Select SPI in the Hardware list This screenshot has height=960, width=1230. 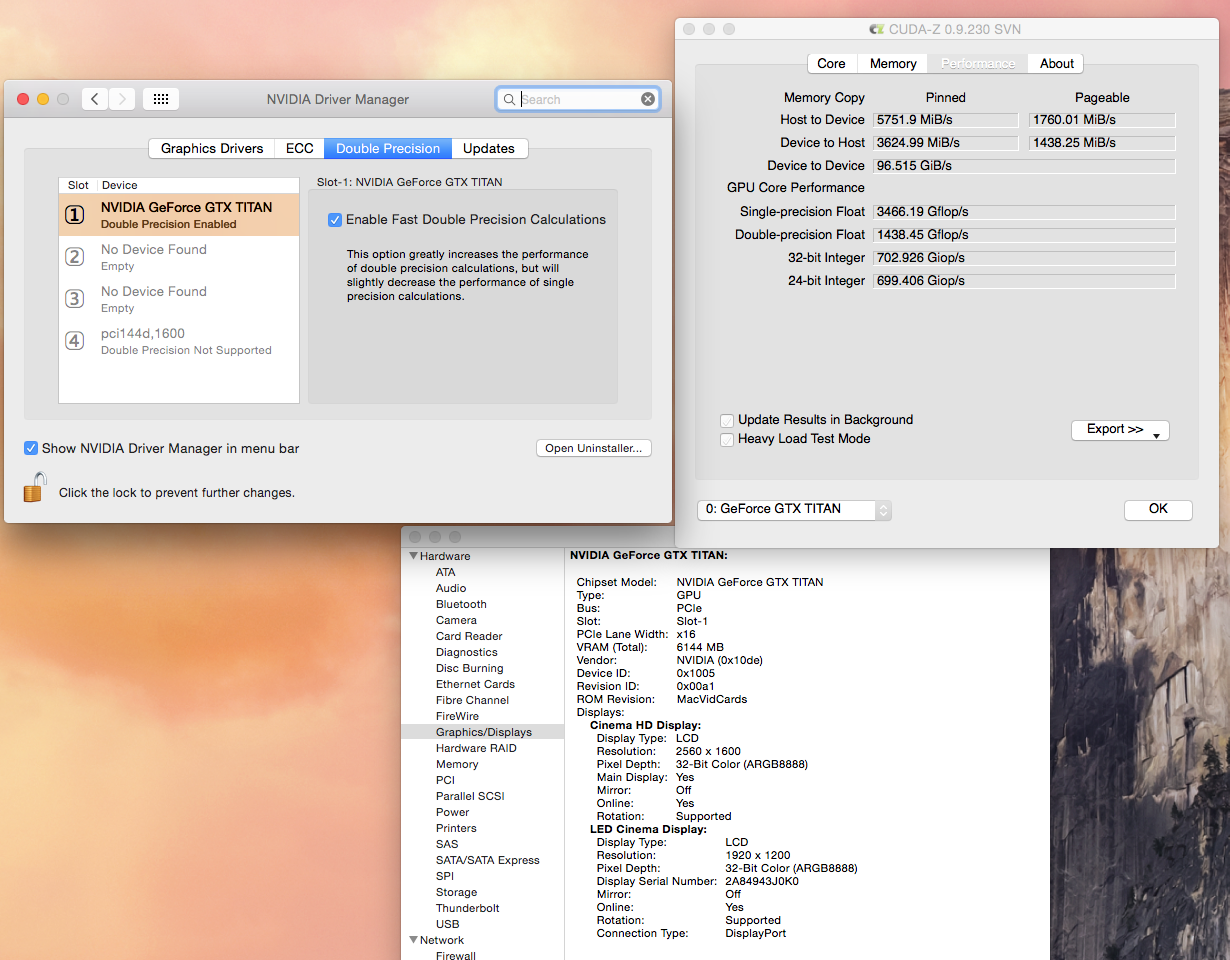pos(444,876)
